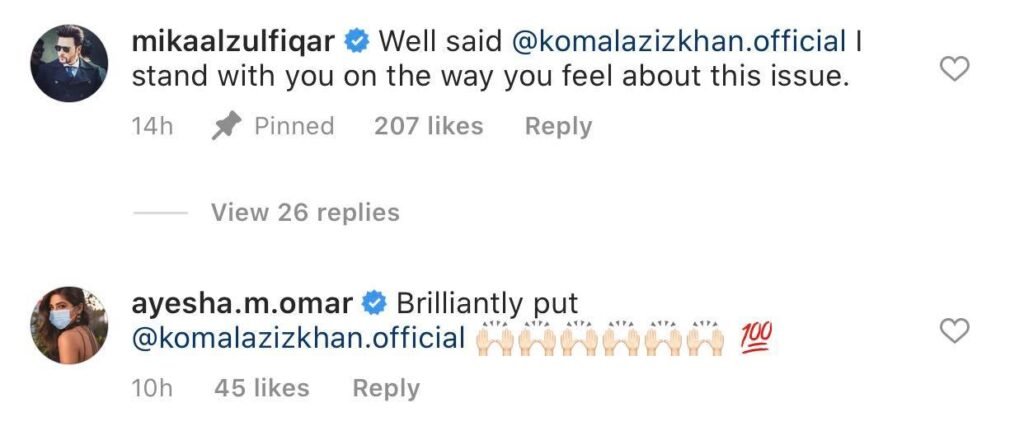The image size is (1024, 445).
Task: Click the 14h timestamp
Action: click(153, 126)
